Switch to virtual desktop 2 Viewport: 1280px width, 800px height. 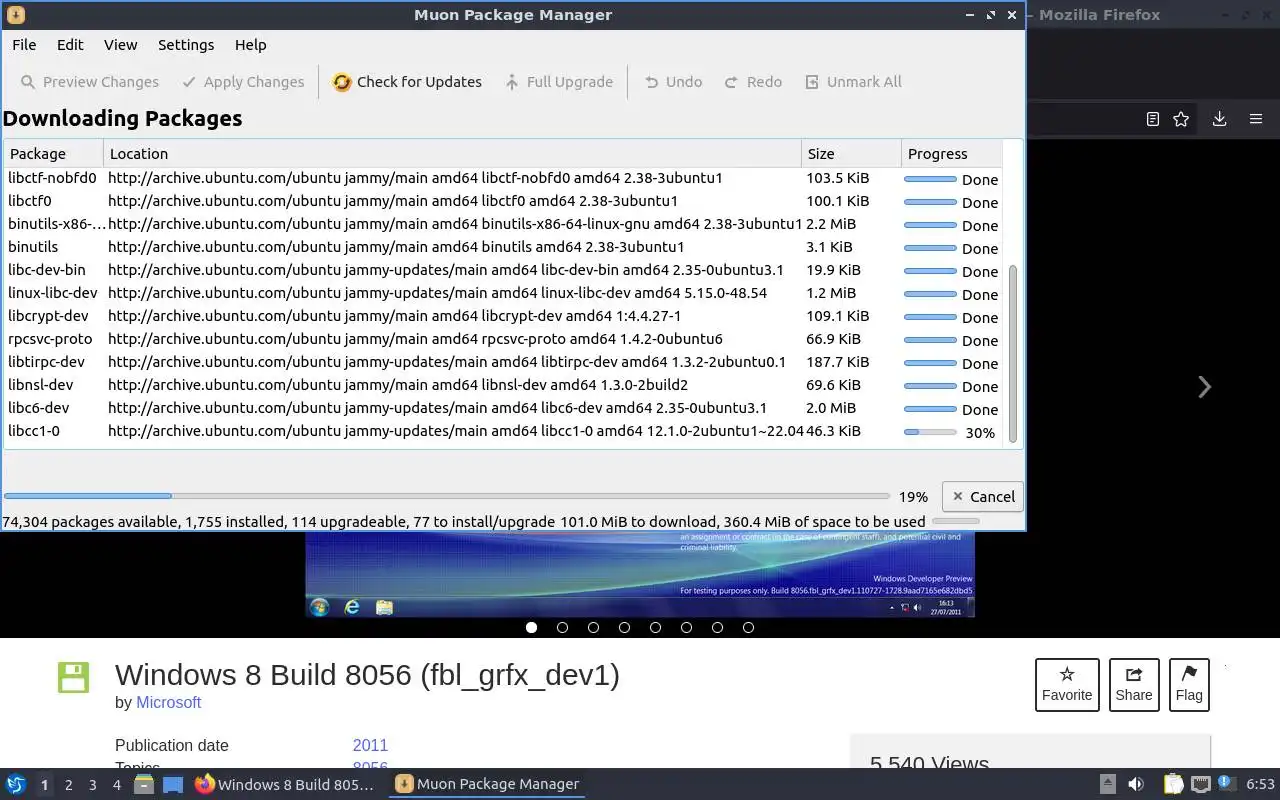(68, 785)
